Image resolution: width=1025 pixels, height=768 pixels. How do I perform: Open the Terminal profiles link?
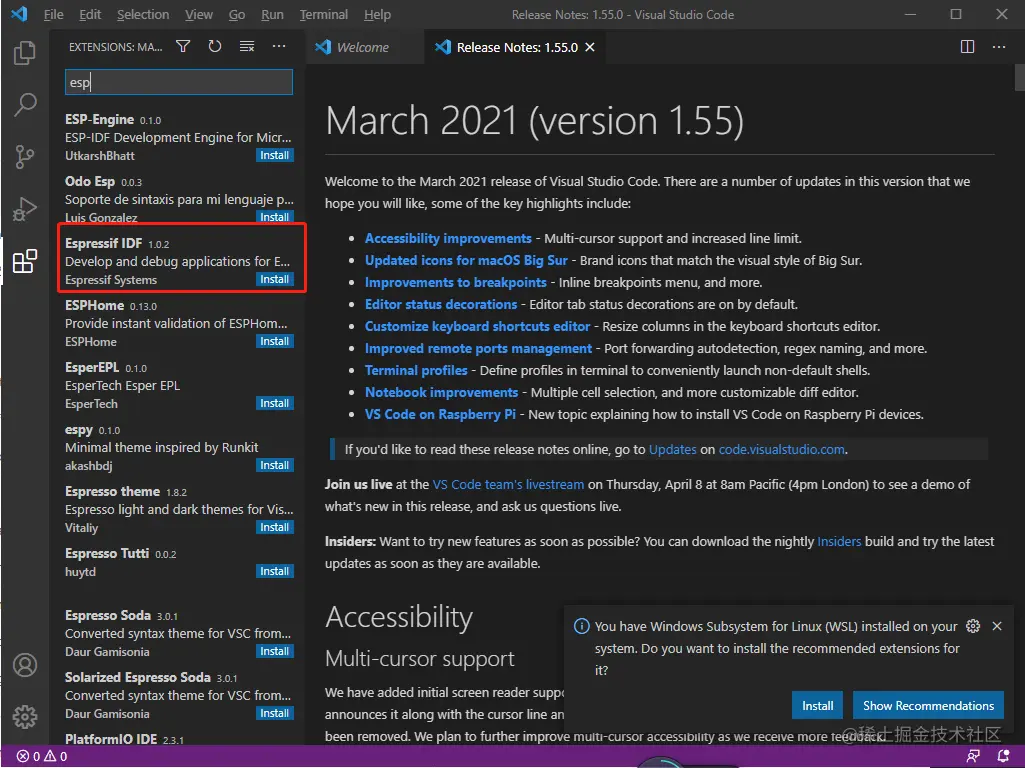click(416, 371)
